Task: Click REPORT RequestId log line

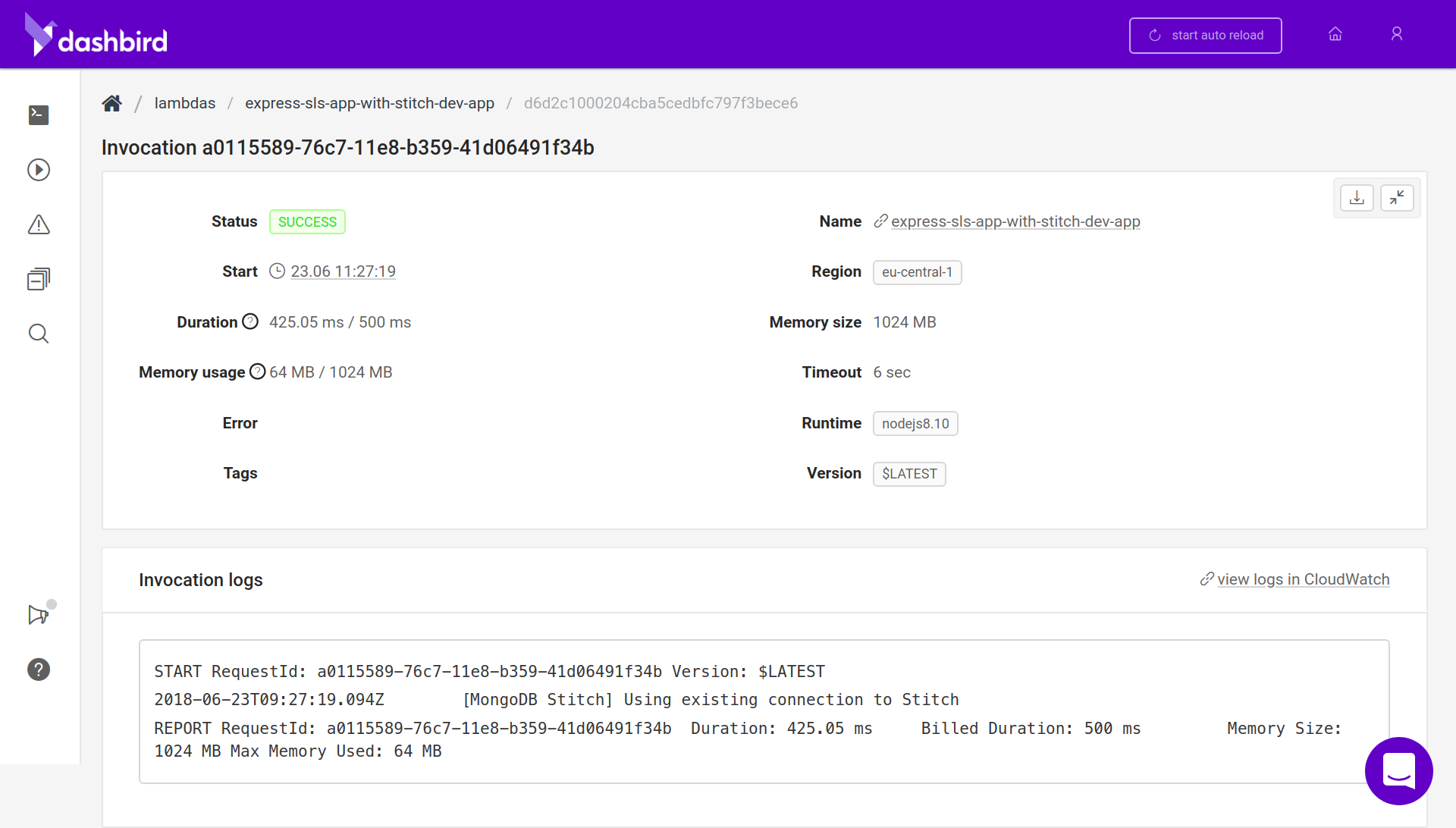Action: point(748,740)
